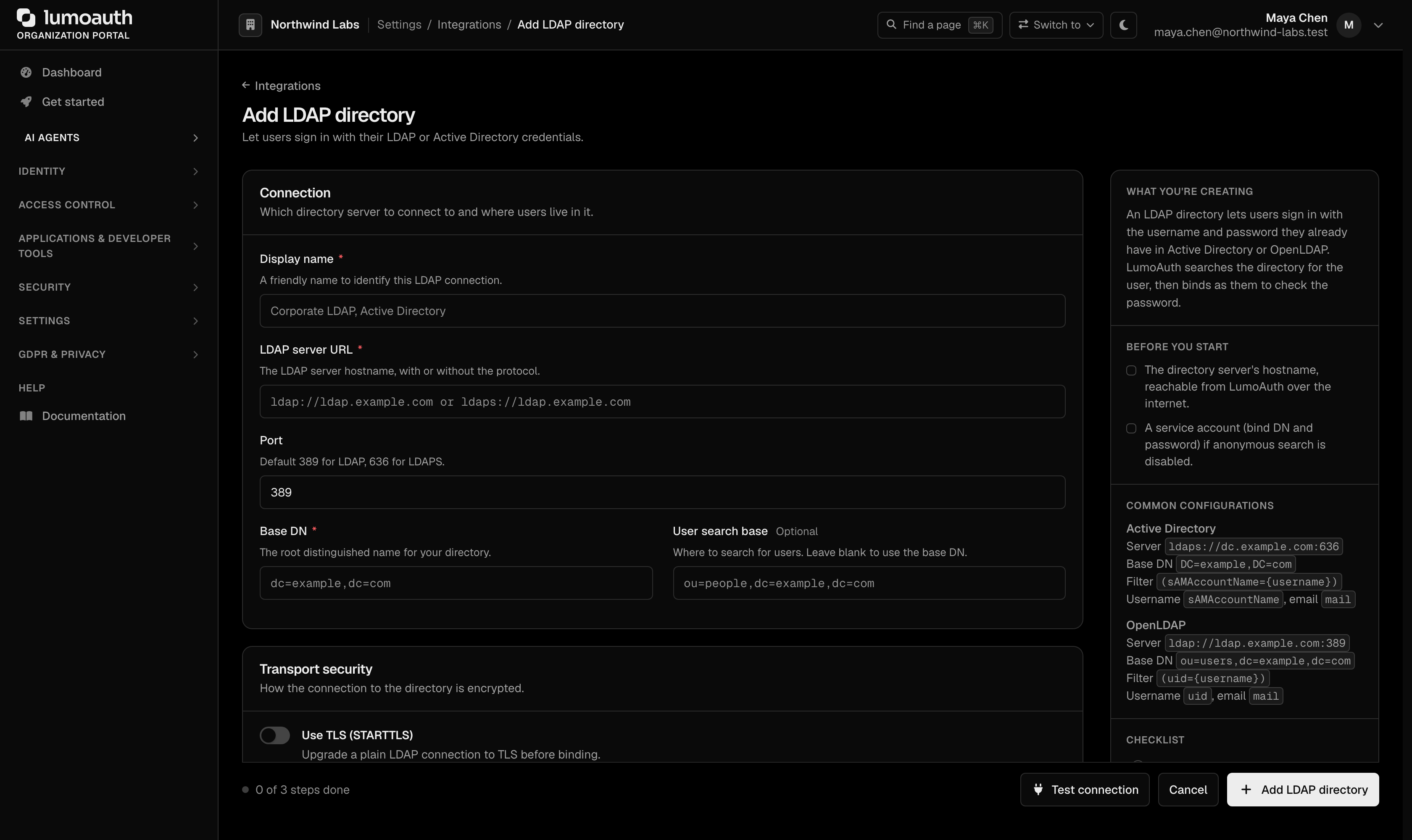Open the user account menu chevron

pos(1378,25)
